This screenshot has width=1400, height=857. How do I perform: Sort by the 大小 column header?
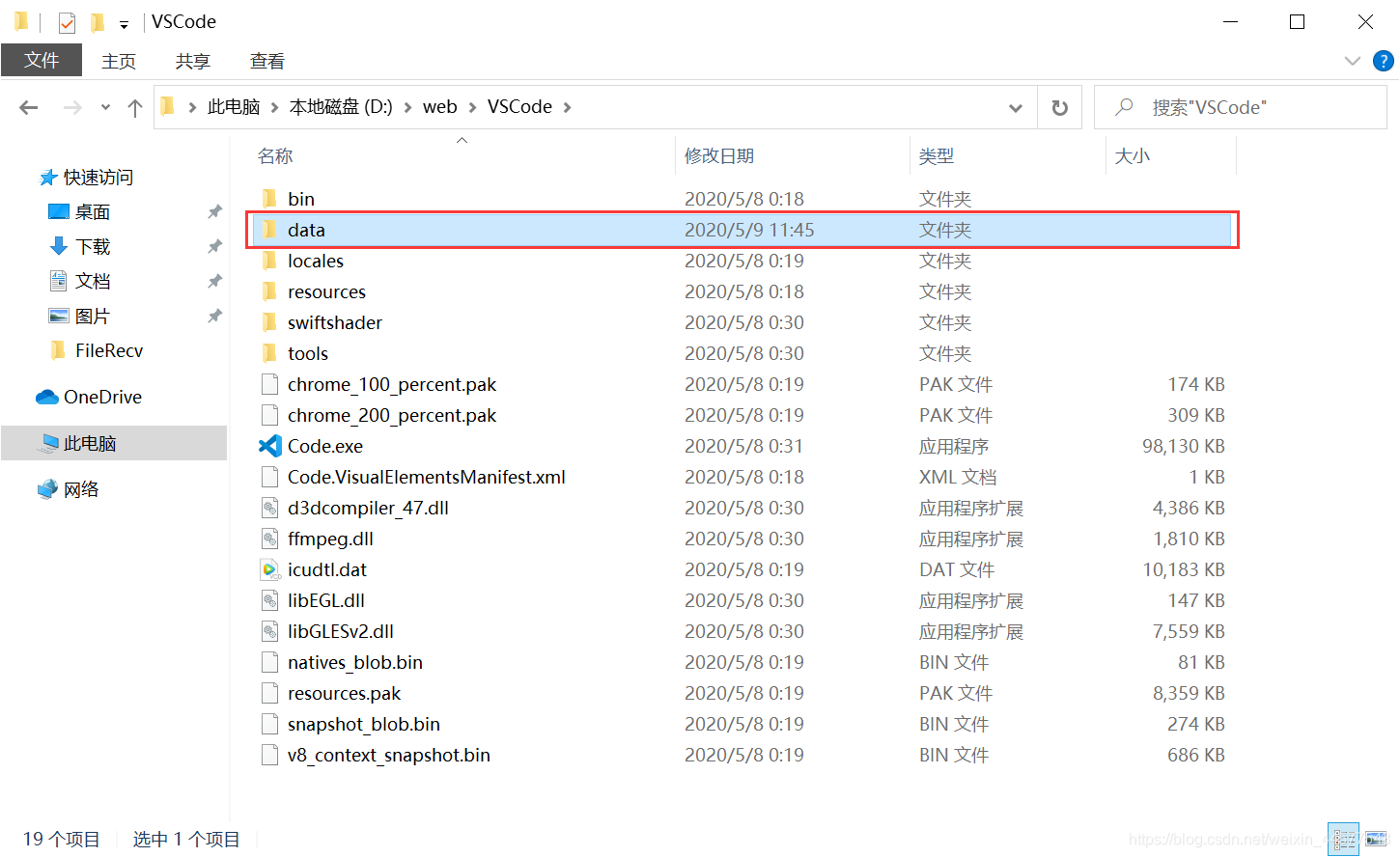[1133, 156]
